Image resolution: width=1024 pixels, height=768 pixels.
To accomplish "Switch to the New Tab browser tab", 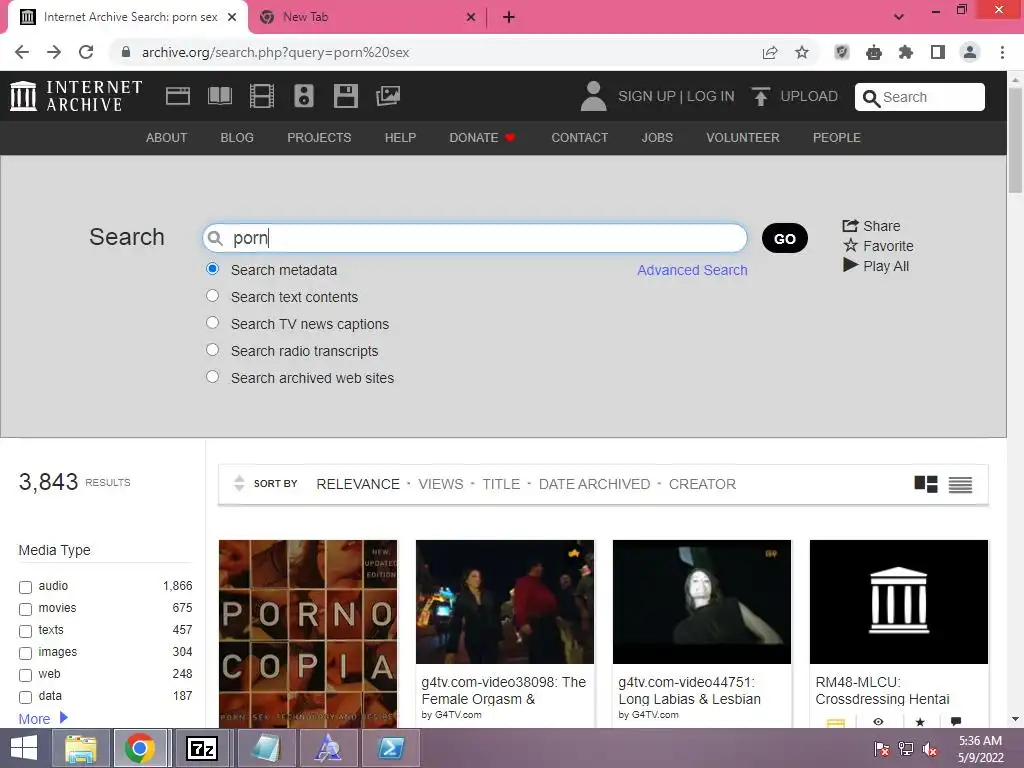I will point(366,18).
